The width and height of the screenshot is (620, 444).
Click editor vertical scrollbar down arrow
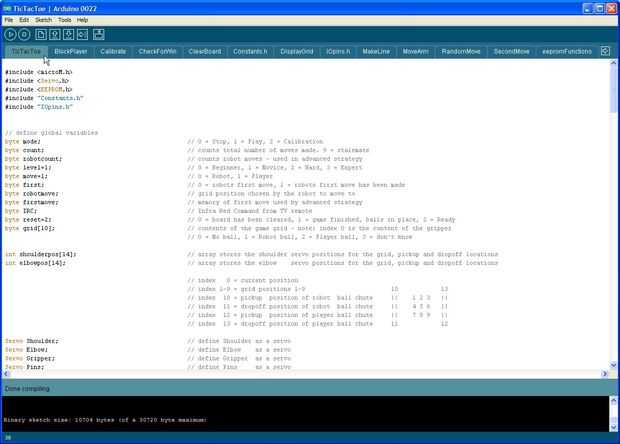click(613, 365)
